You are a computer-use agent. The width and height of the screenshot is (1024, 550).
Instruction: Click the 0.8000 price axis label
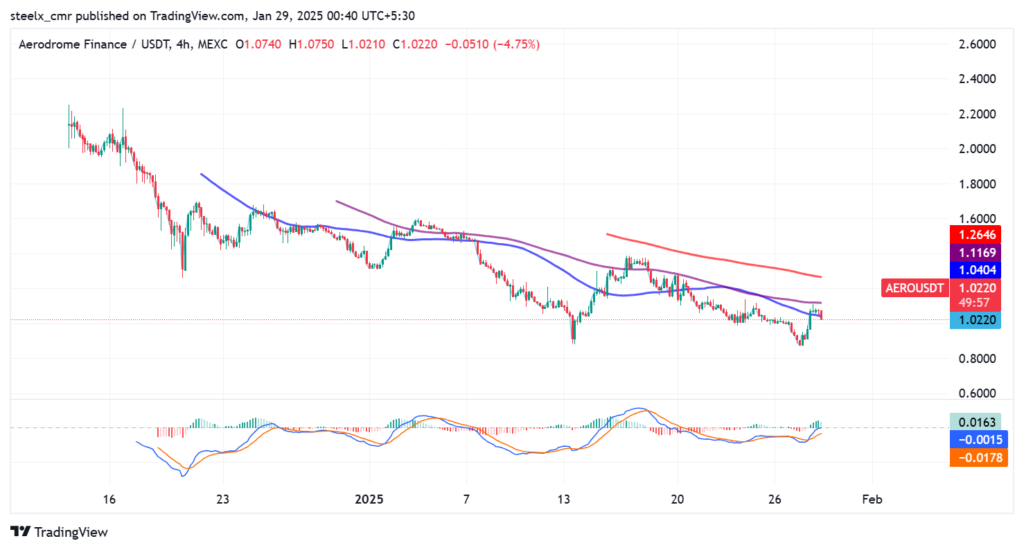tap(977, 359)
